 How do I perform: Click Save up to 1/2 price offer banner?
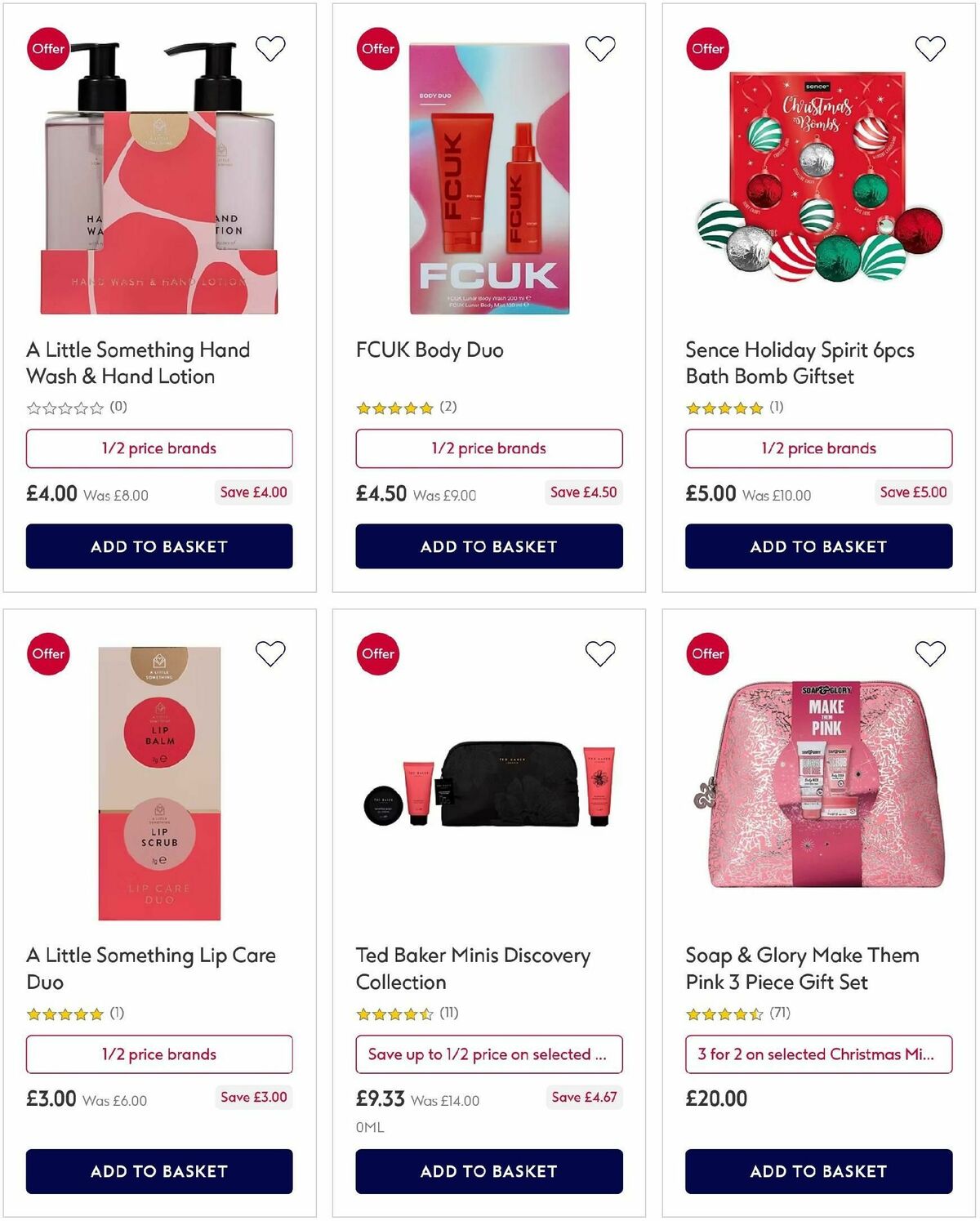tap(488, 1054)
